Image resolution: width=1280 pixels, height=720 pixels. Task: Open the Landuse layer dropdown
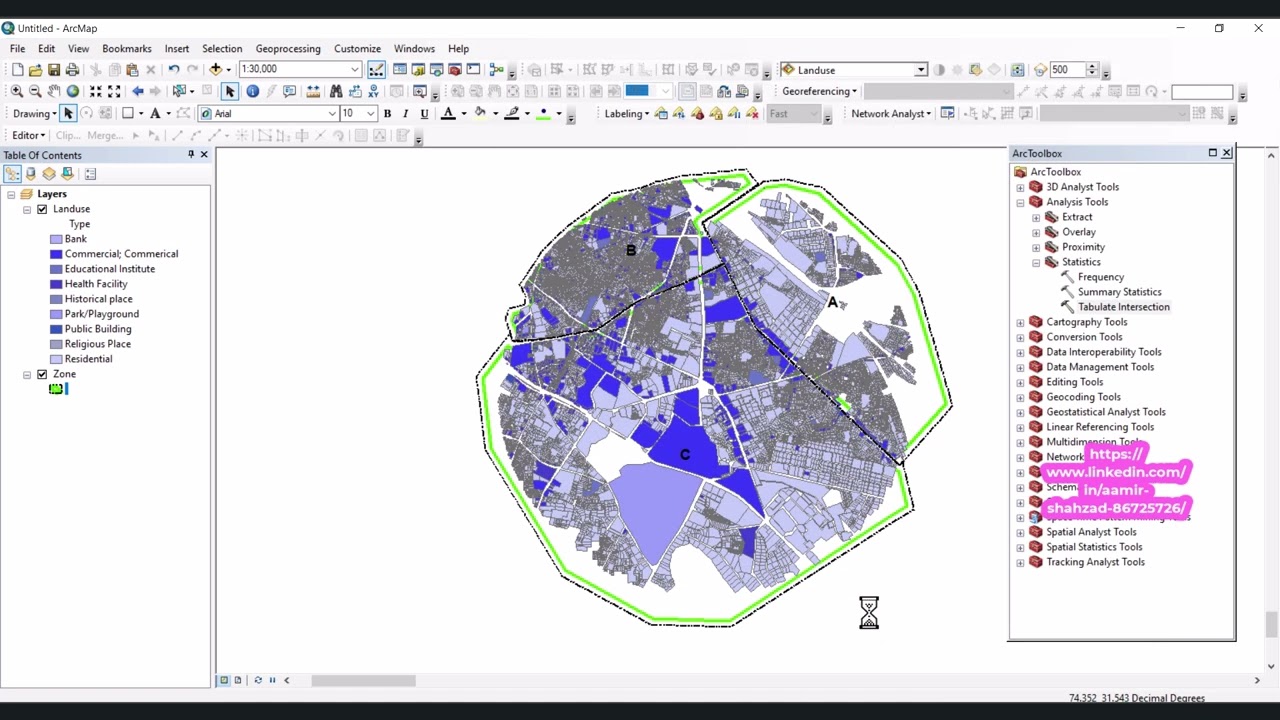click(920, 70)
